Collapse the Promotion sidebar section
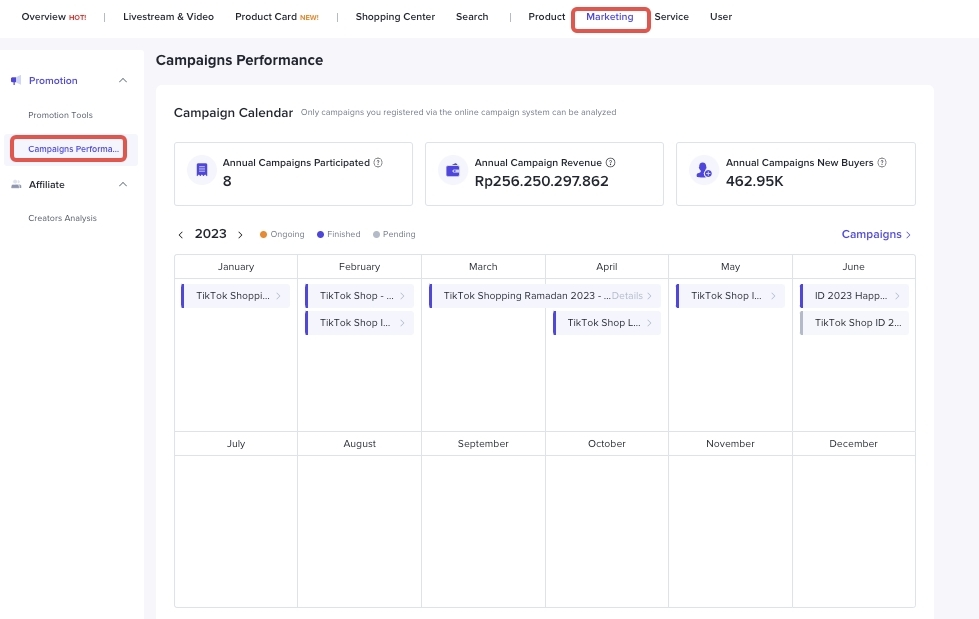Screen dimensions: 979x619 [x=122, y=80]
